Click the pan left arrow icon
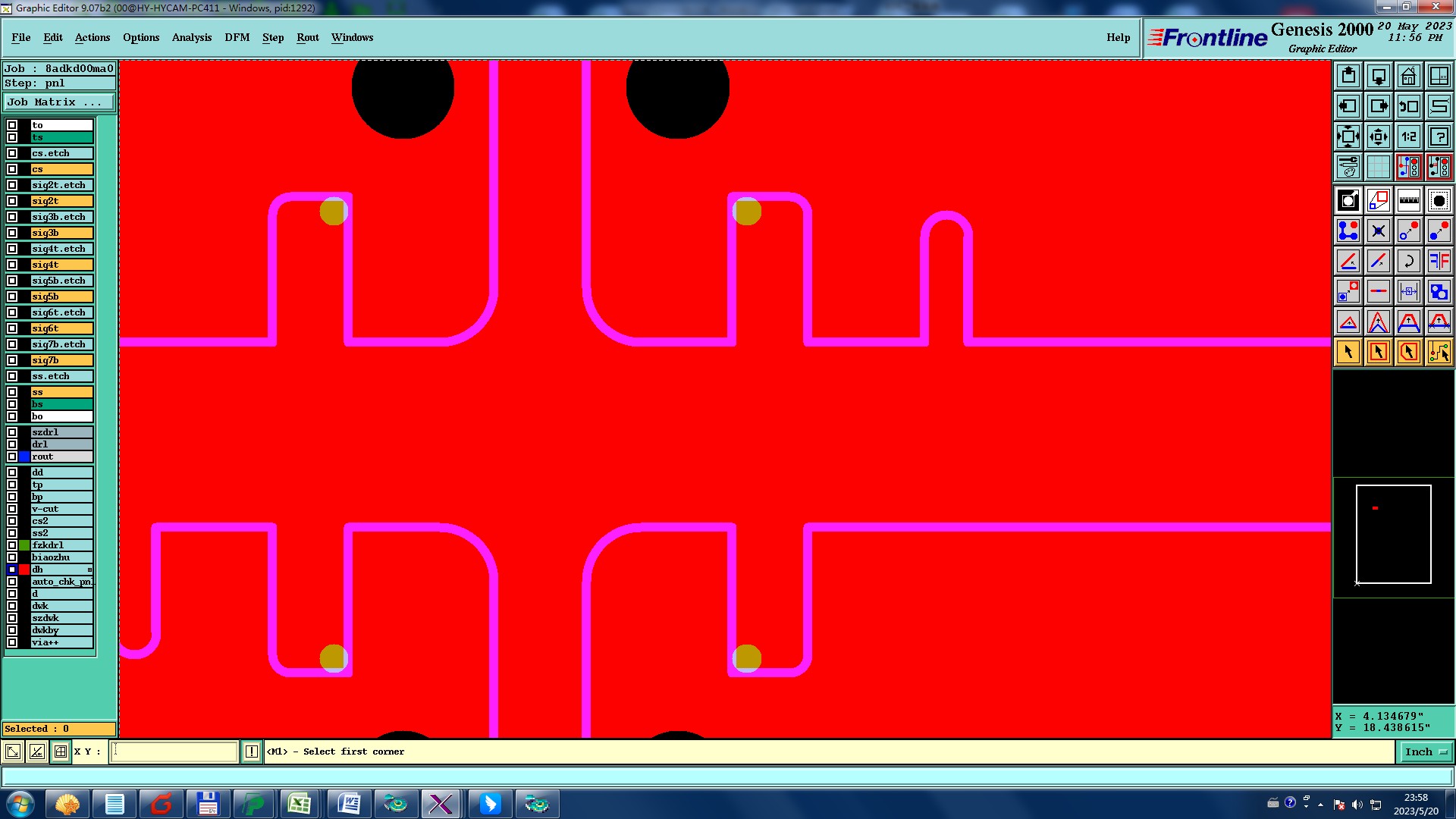This screenshot has width=1456, height=819. (x=1348, y=106)
